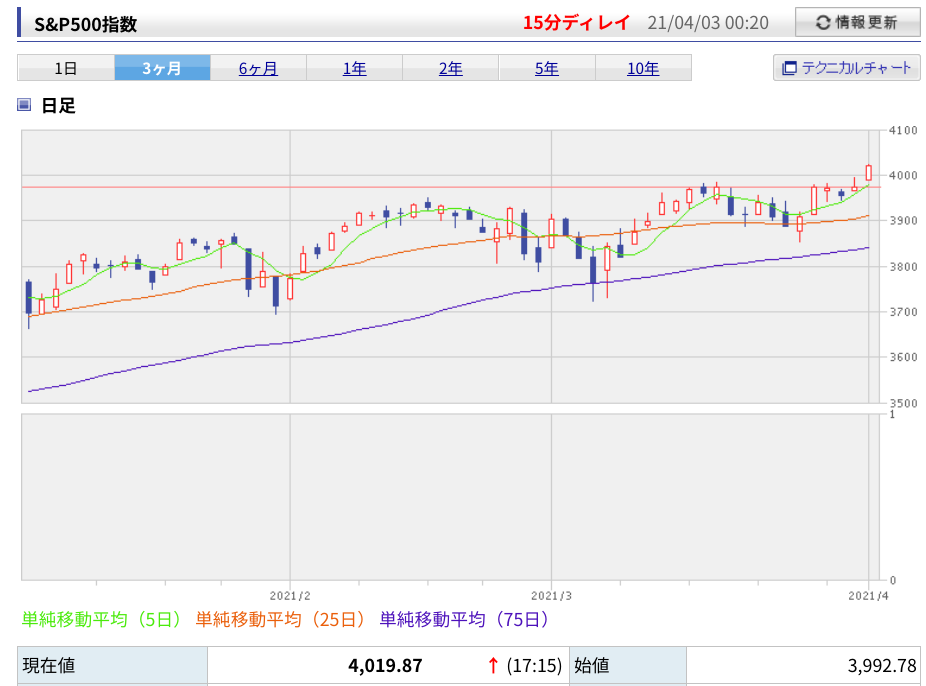This screenshot has width=926, height=686.
Task: Click the 3800 price axis label
Action: click(x=904, y=266)
